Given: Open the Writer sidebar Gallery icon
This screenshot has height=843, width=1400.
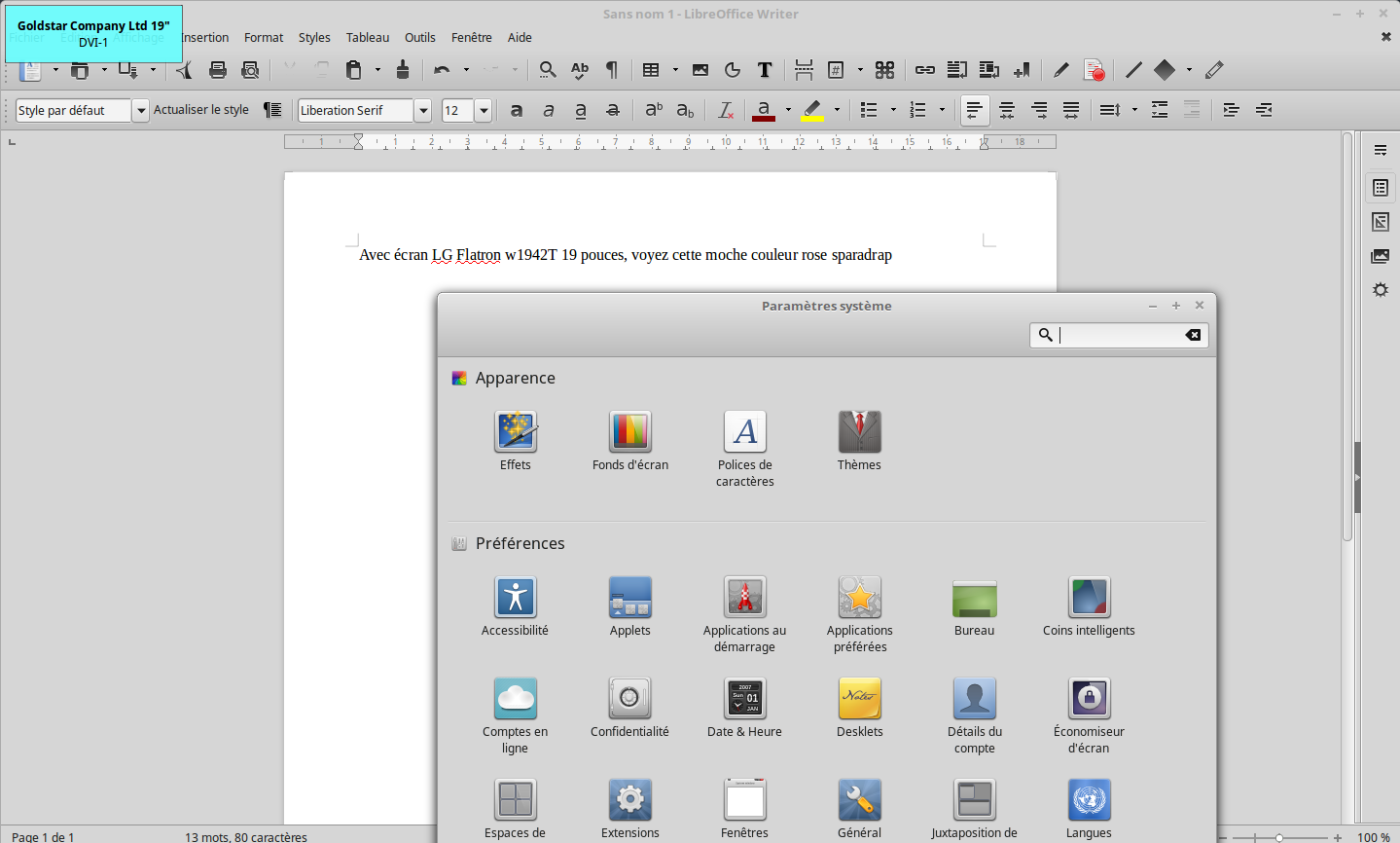Looking at the screenshot, I should pyautogui.click(x=1380, y=256).
